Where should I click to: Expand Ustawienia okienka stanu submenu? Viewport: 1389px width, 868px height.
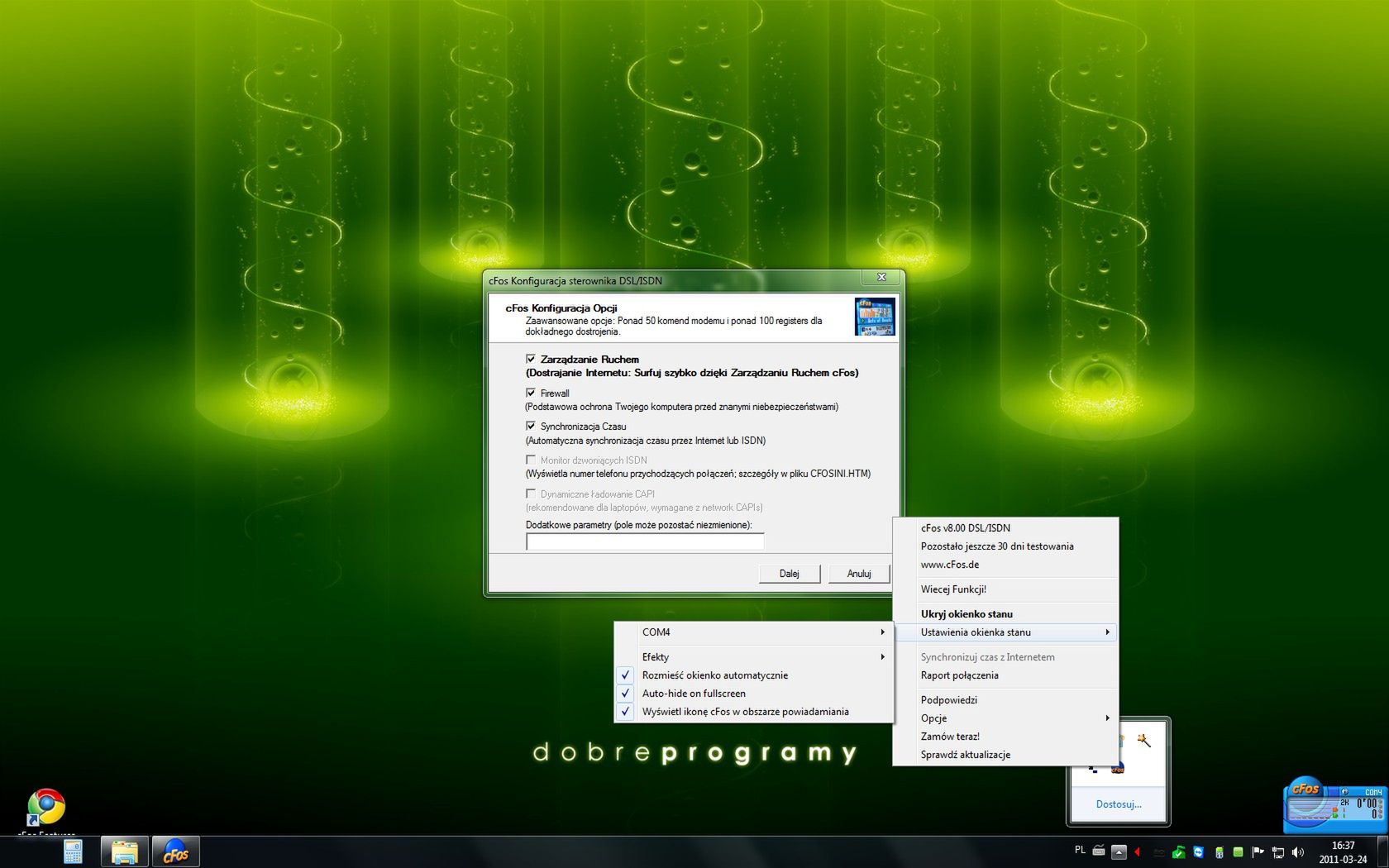[x=1005, y=632]
